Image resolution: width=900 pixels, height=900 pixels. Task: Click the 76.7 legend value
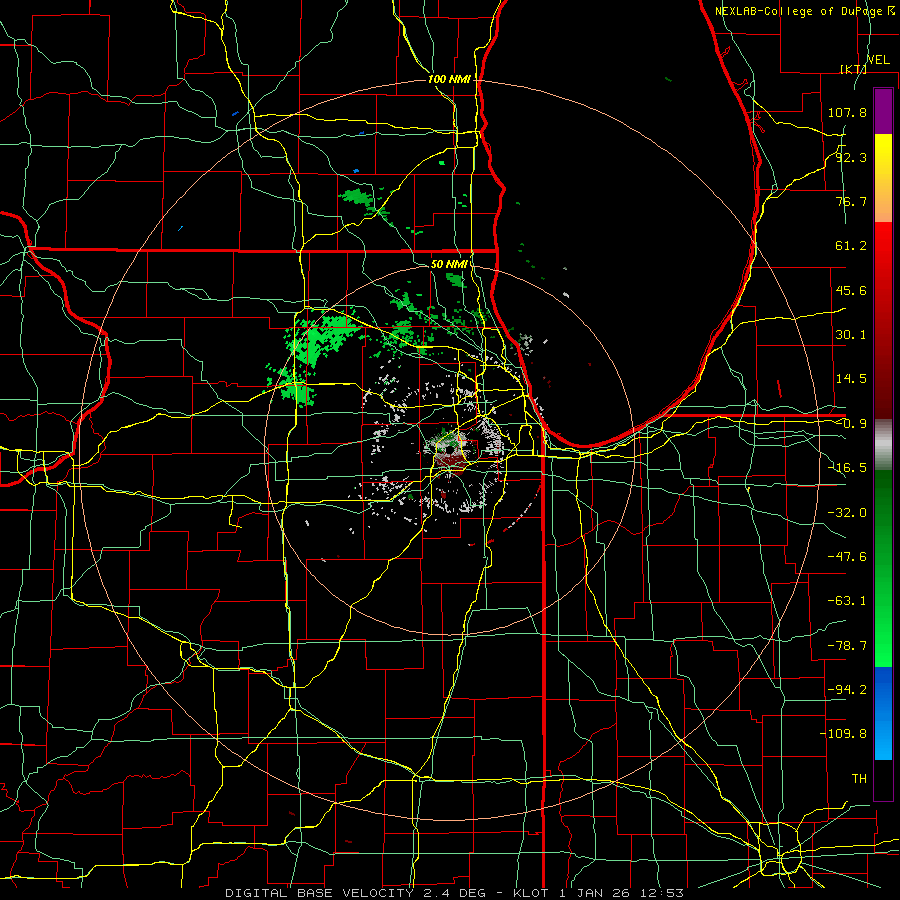pos(851,201)
